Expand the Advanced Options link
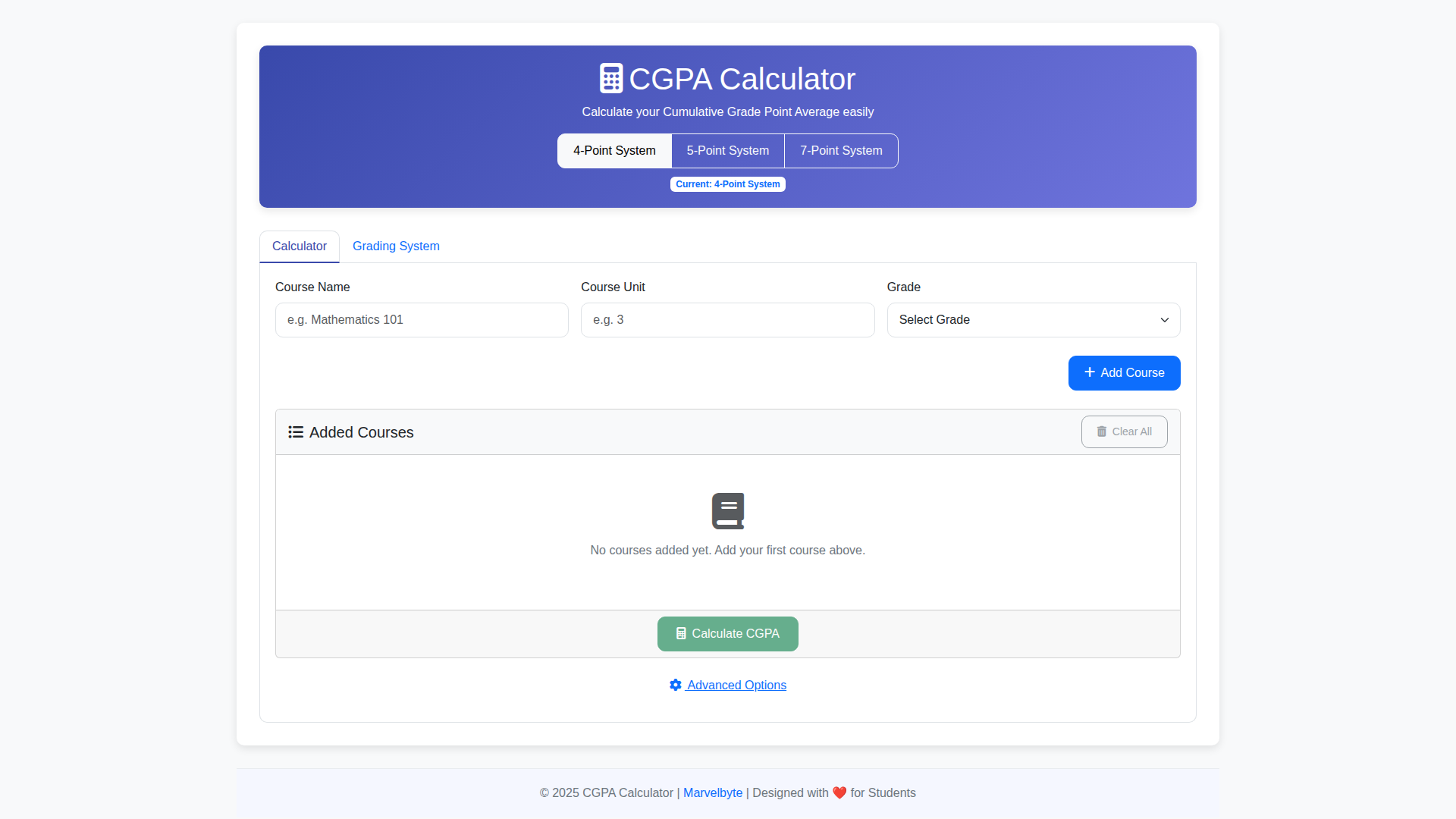Screen dimensions: 1456x819 coord(736,686)
